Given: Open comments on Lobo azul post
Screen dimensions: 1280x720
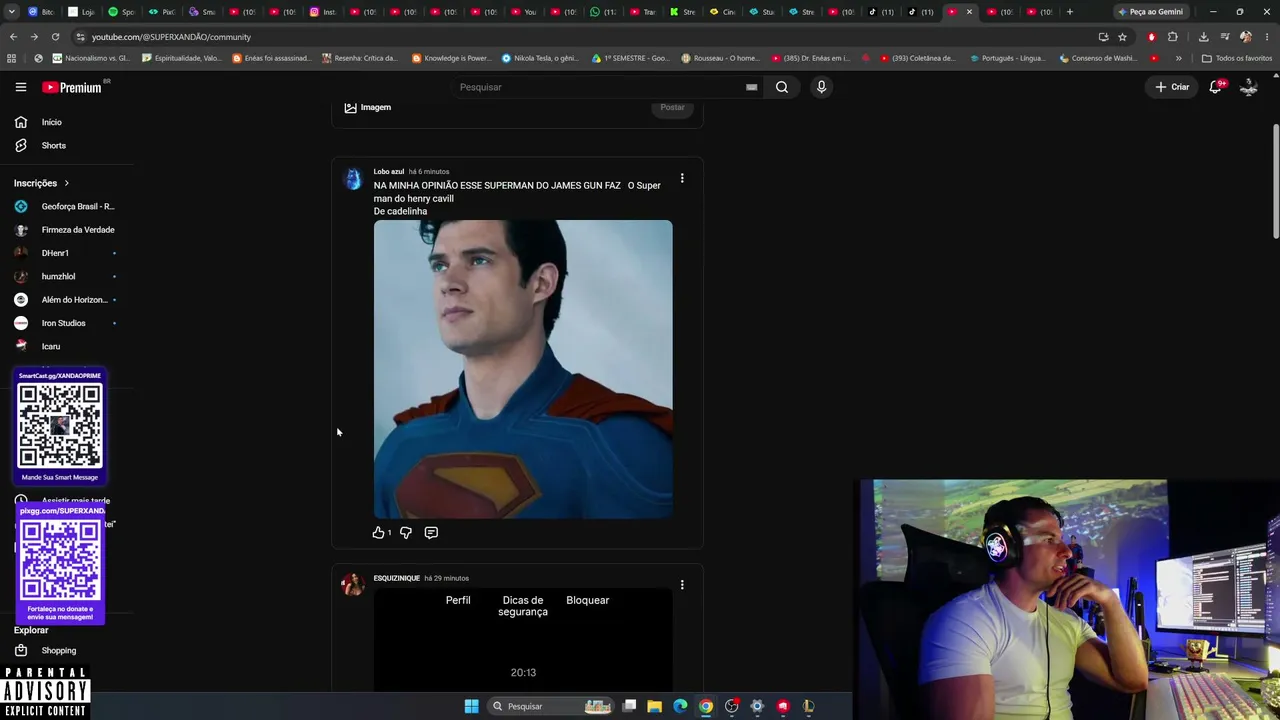Looking at the screenshot, I should coord(431,533).
